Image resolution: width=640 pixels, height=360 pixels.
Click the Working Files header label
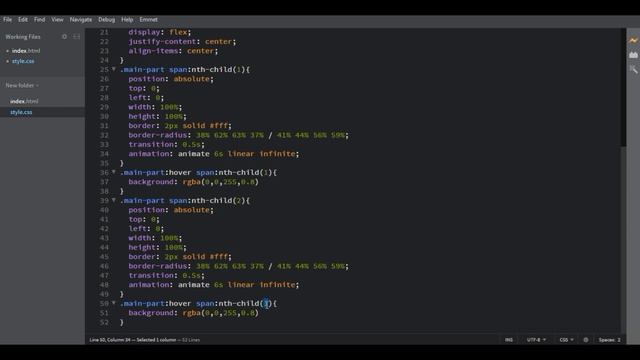coord(23,37)
